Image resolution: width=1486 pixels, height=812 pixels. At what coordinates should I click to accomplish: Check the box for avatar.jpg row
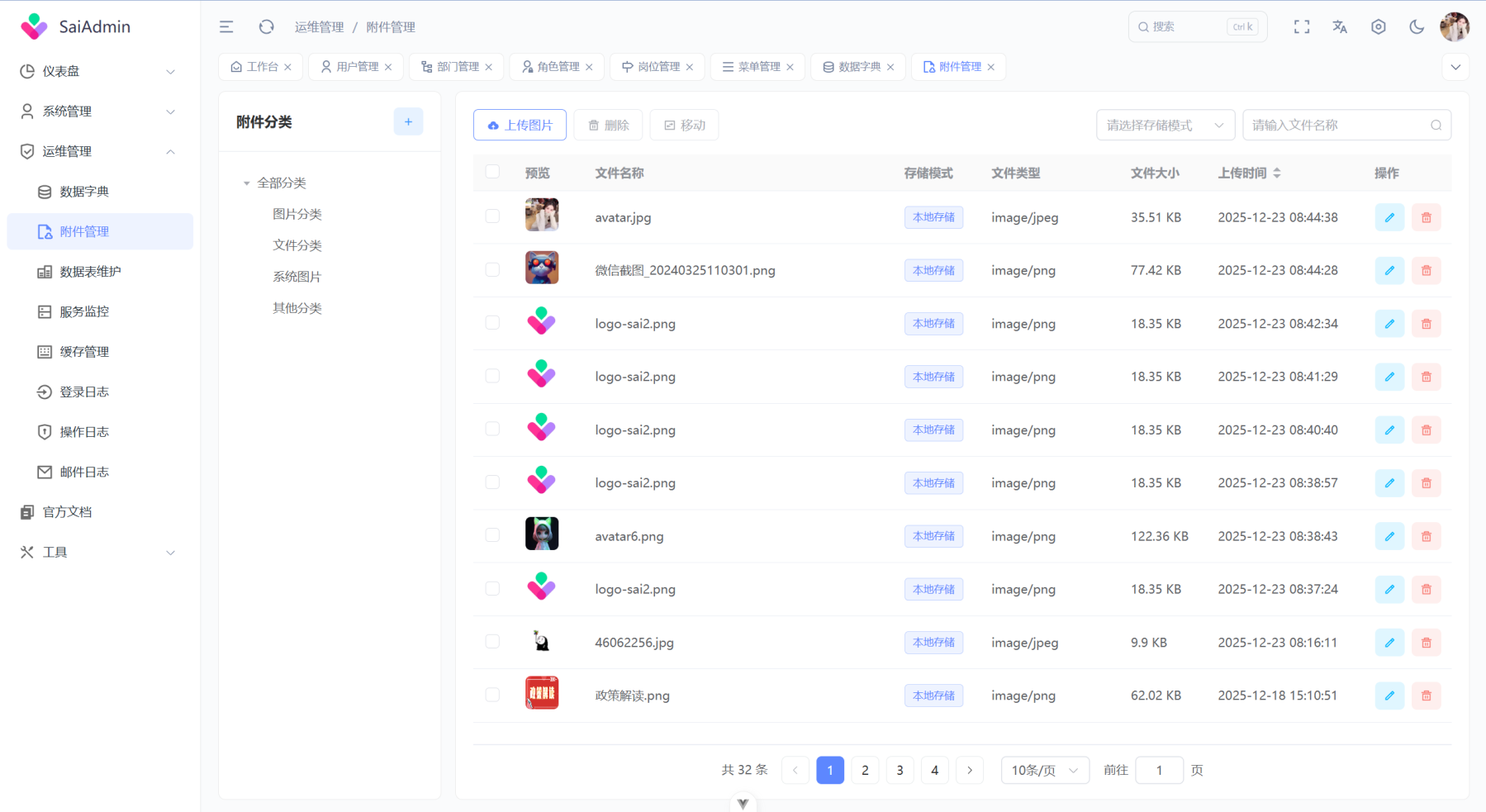492,216
